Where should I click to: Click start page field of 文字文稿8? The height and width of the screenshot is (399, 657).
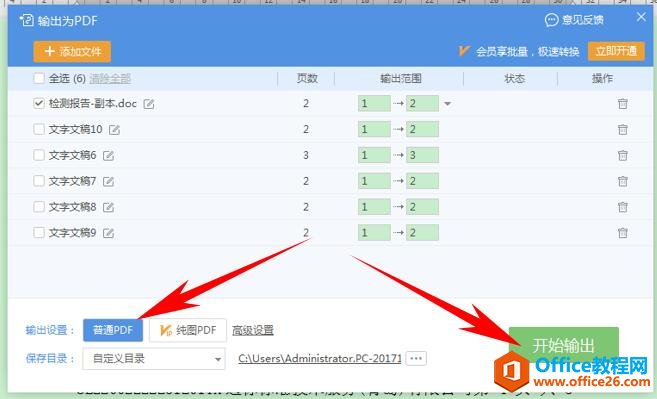point(374,207)
